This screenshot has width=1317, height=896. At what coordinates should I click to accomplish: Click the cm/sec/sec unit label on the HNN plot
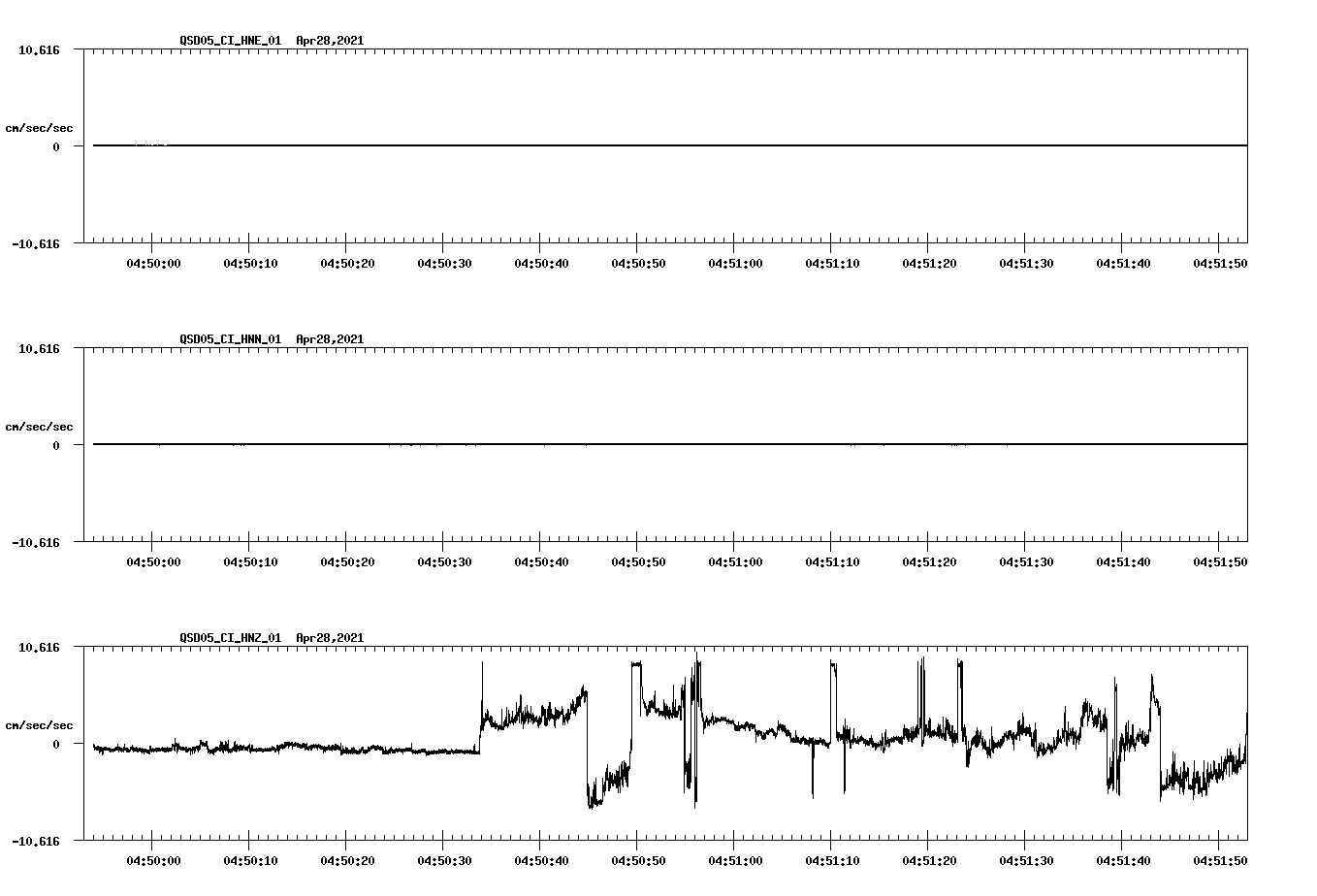(40, 425)
